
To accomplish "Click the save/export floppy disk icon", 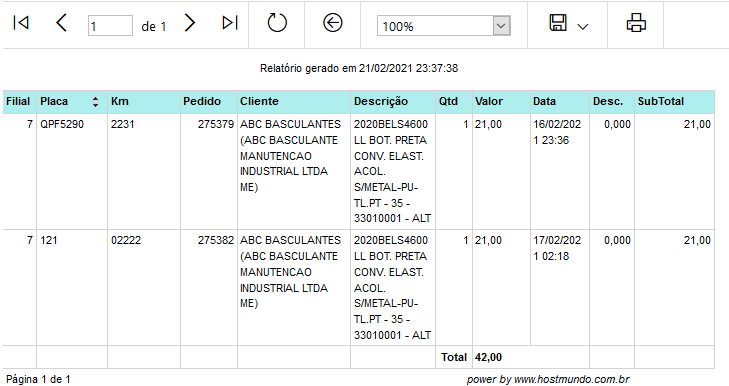I will 558,23.
